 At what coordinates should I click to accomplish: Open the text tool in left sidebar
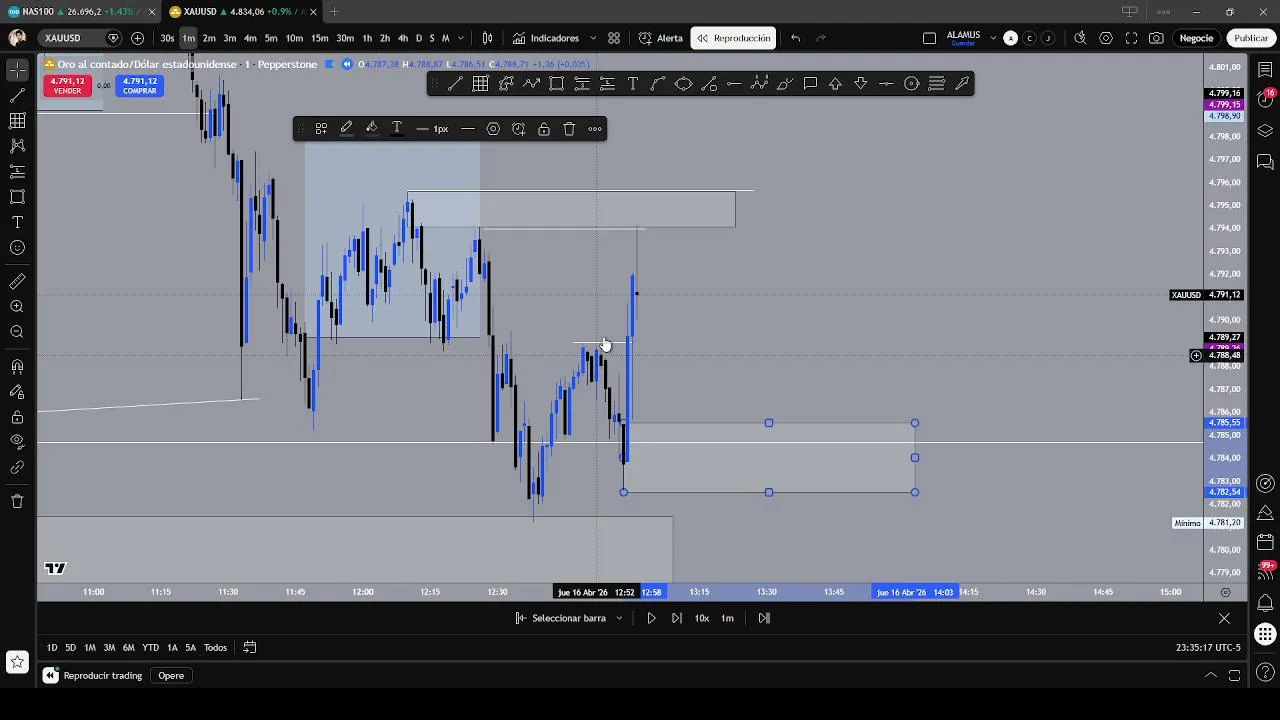click(17, 222)
